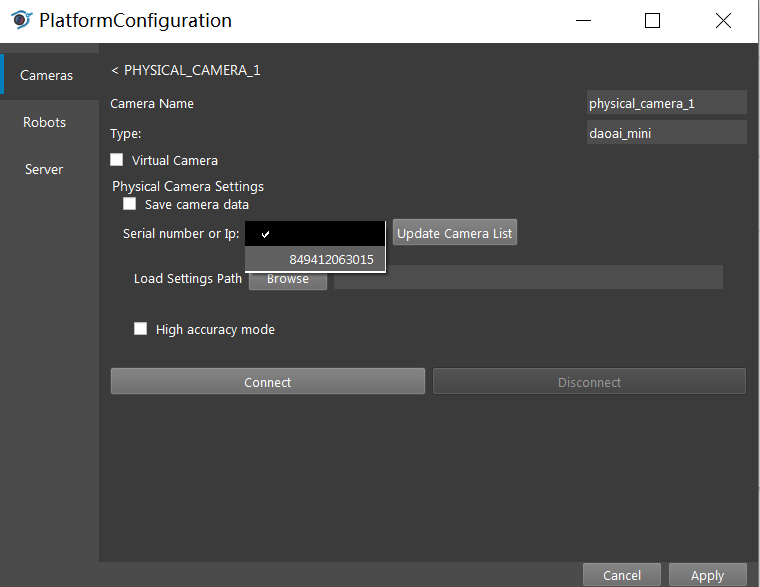Viewport: 760px width, 587px height.
Task: Click the Cancel button
Action: (622, 575)
